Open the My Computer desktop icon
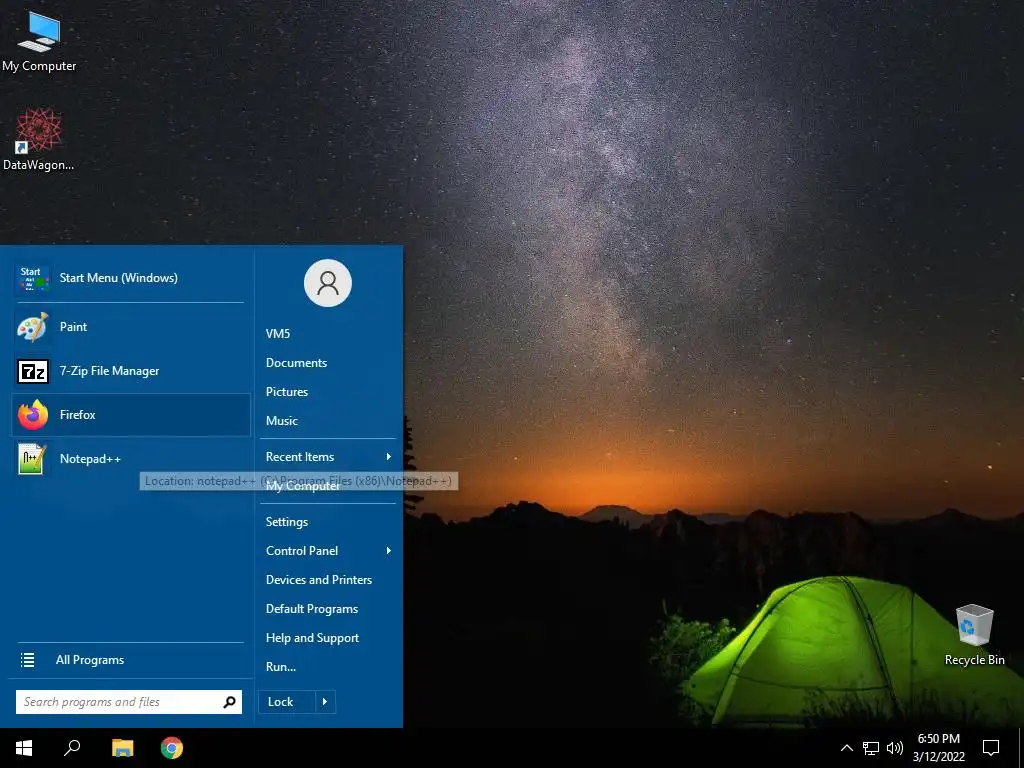 39,42
